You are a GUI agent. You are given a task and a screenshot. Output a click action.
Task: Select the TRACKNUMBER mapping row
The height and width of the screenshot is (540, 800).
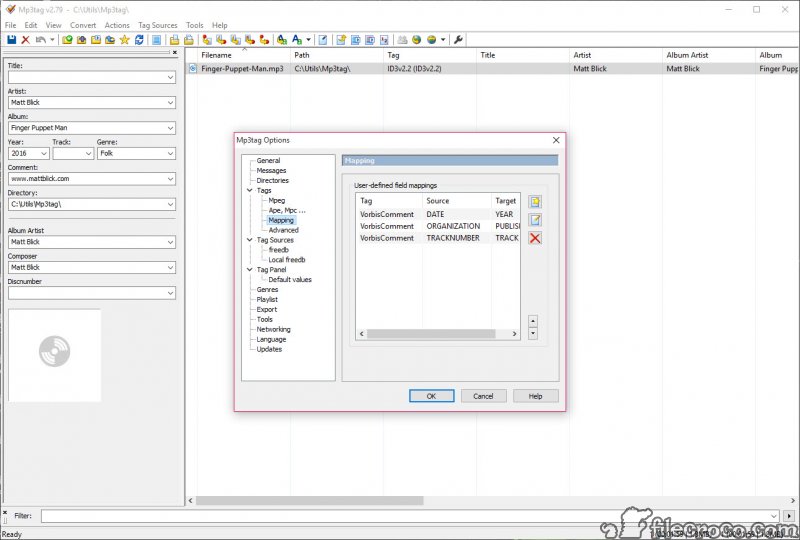click(439, 238)
